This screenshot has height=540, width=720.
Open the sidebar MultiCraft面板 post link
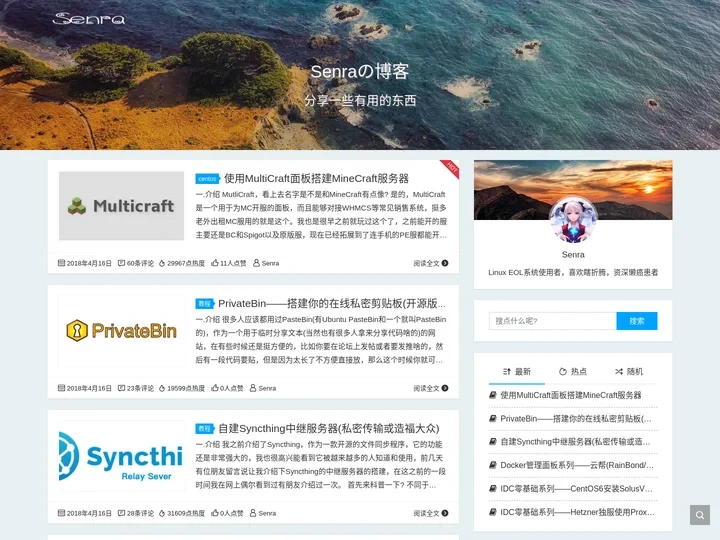[x=571, y=395]
